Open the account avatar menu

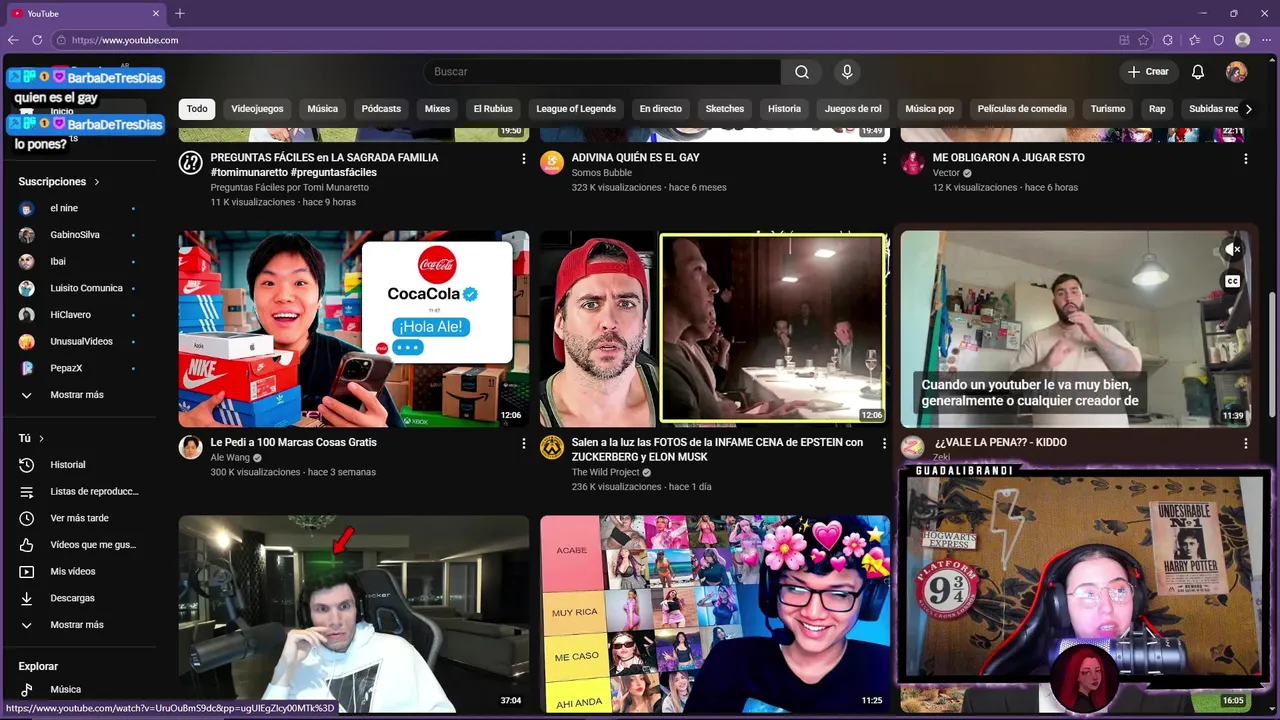[1237, 72]
